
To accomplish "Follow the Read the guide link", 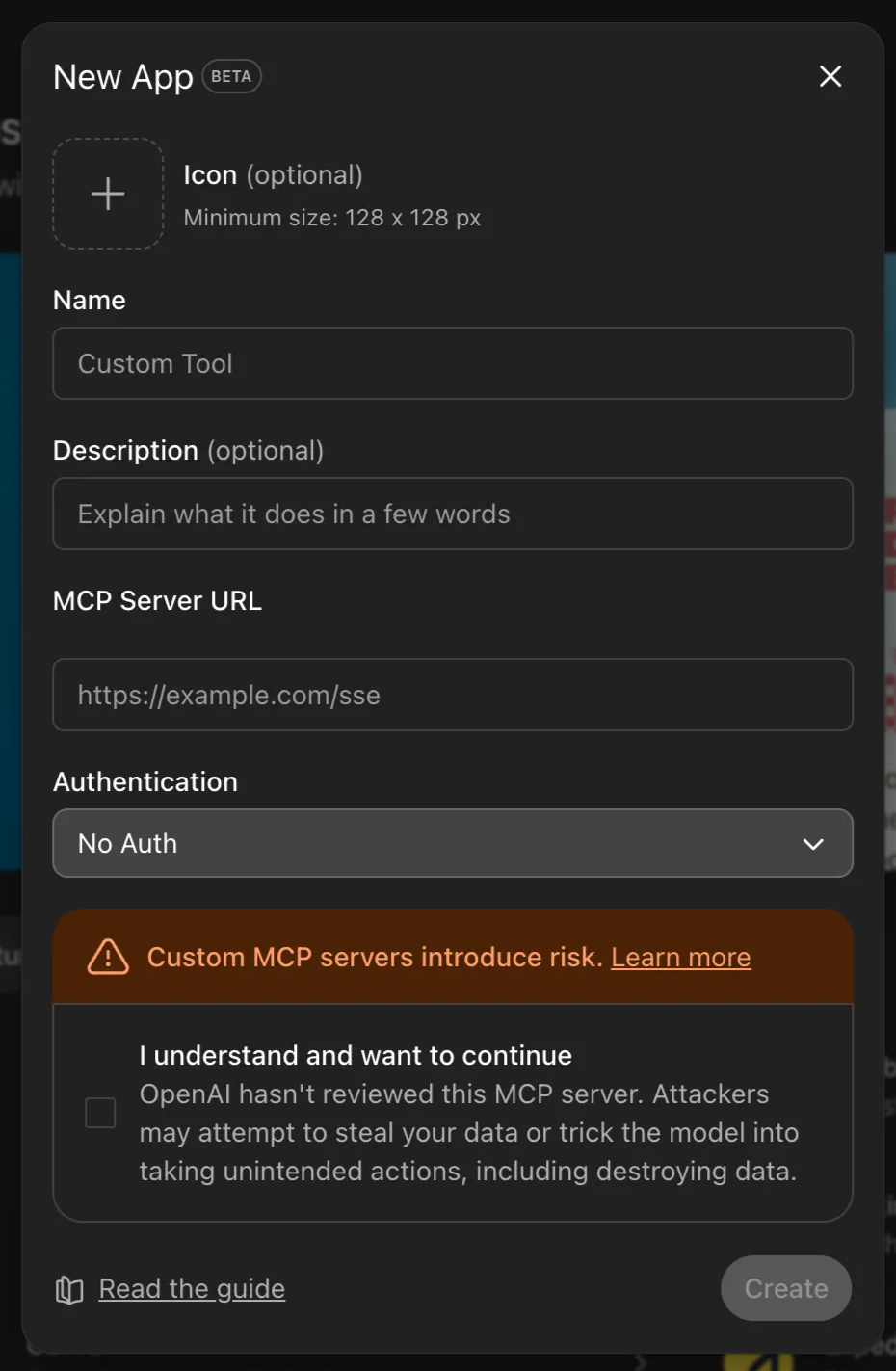I will pyautogui.click(x=192, y=1288).
